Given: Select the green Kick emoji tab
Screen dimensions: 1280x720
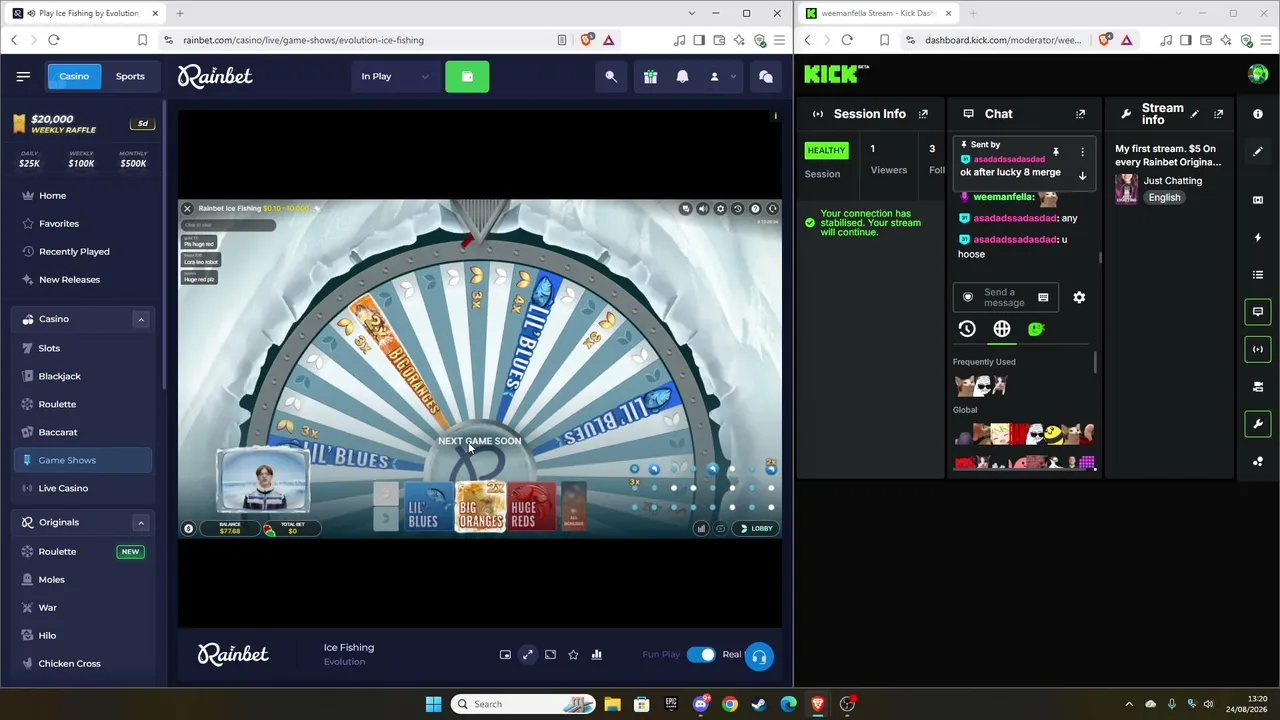Looking at the screenshot, I should (1036, 329).
